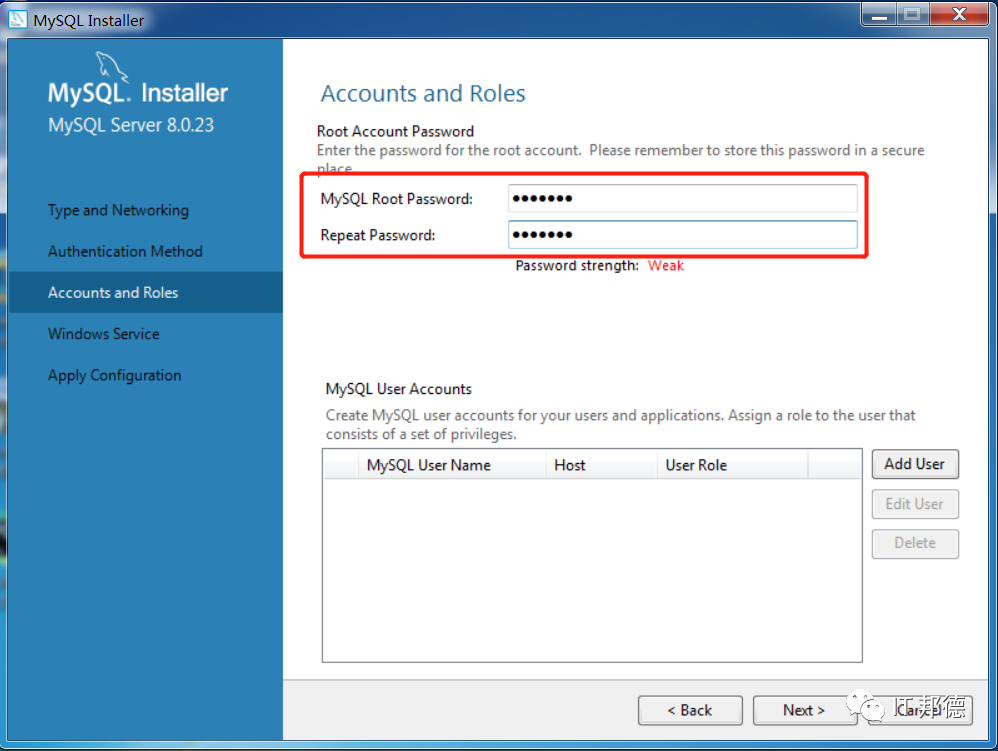
Task: Open the Type and Networking step
Action: coord(118,210)
